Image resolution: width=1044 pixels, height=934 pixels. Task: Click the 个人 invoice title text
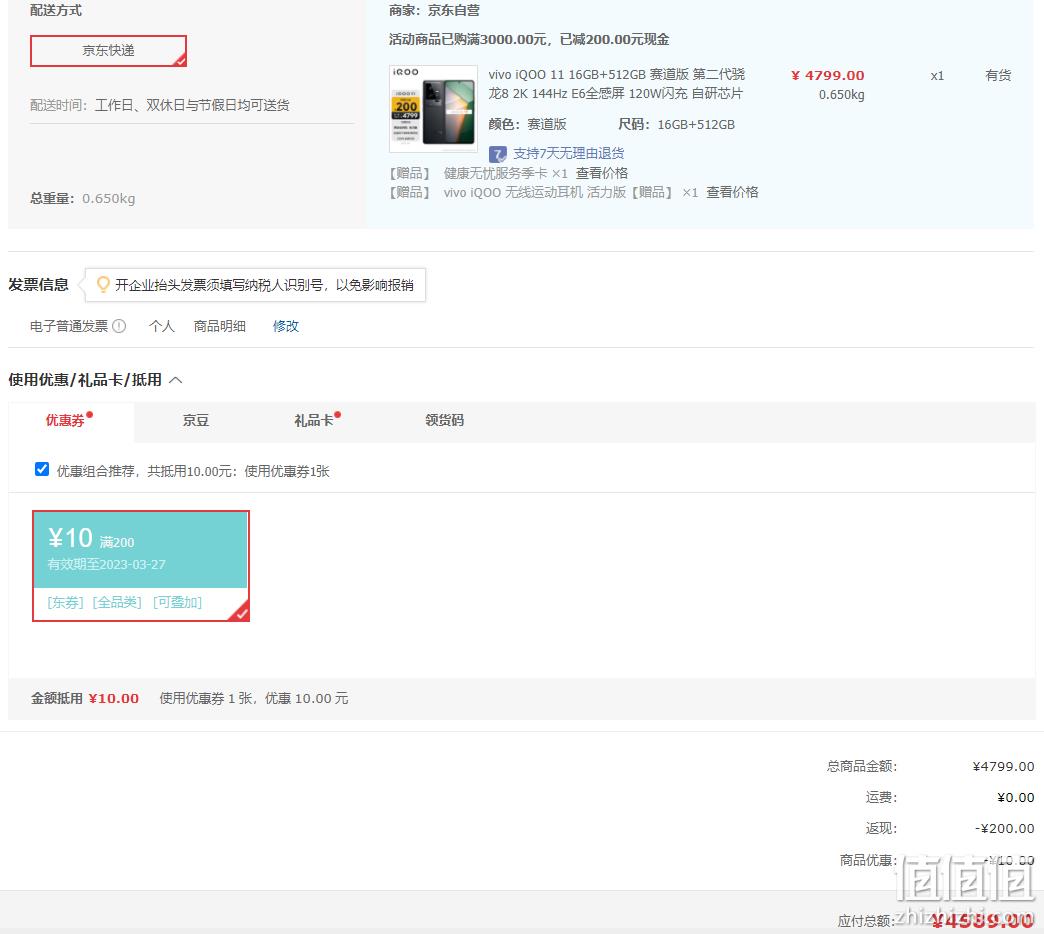tap(162, 326)
